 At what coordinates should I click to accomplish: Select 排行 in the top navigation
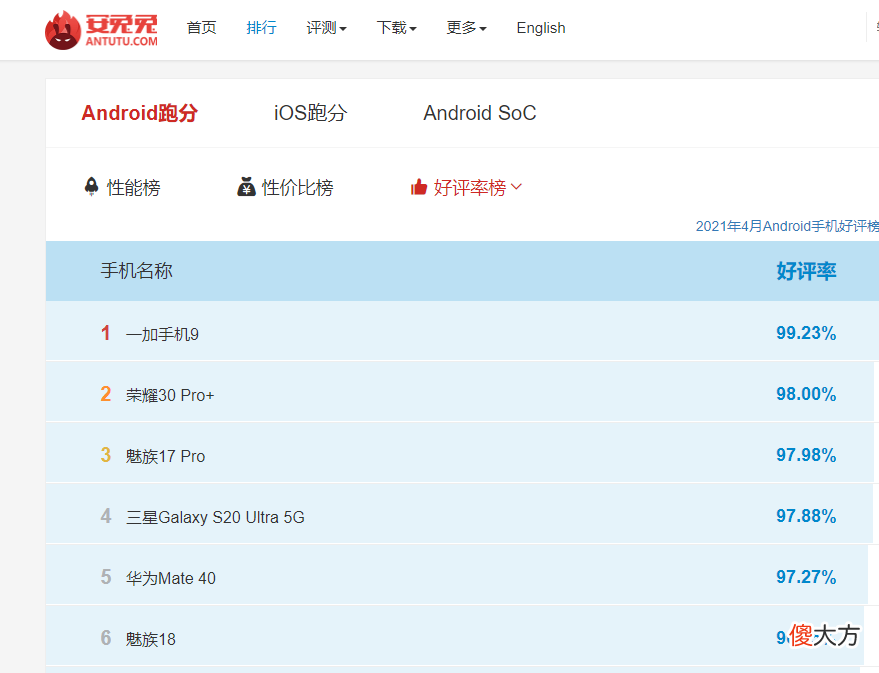tap(261, 27)
